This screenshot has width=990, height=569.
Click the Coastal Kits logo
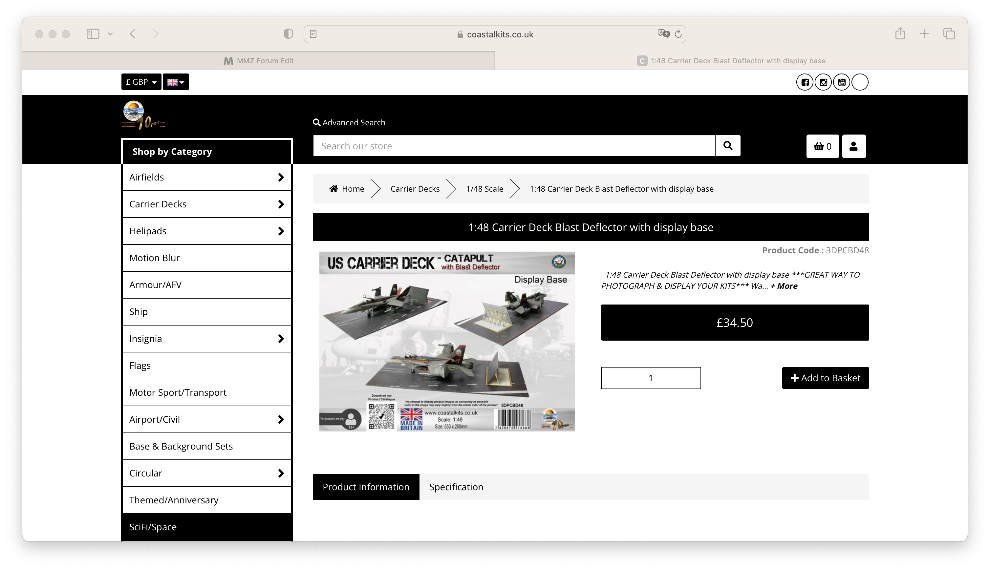point(142,117)
